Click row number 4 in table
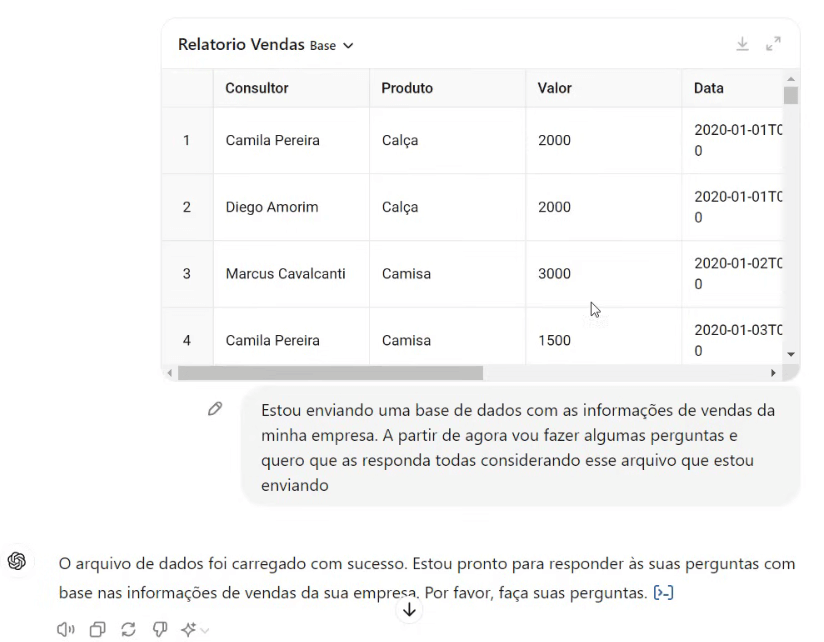Screen dimensions: 824x642 [x=187, y=336]
